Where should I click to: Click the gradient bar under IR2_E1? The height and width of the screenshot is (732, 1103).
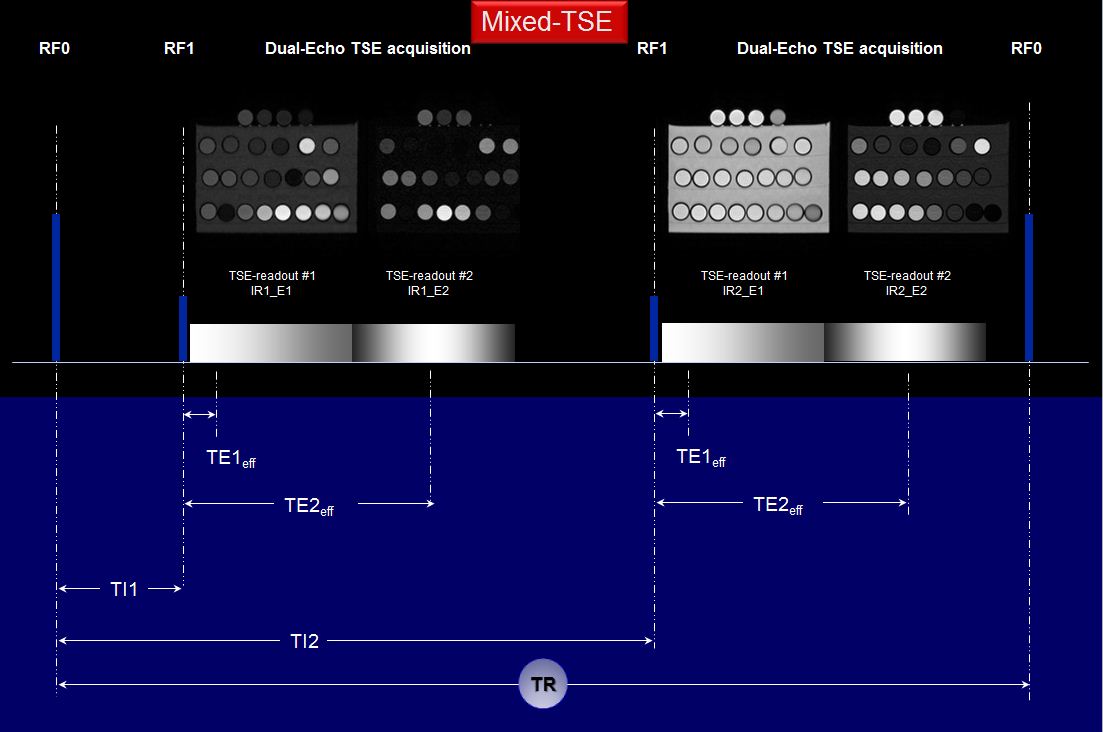coord(742,342)
